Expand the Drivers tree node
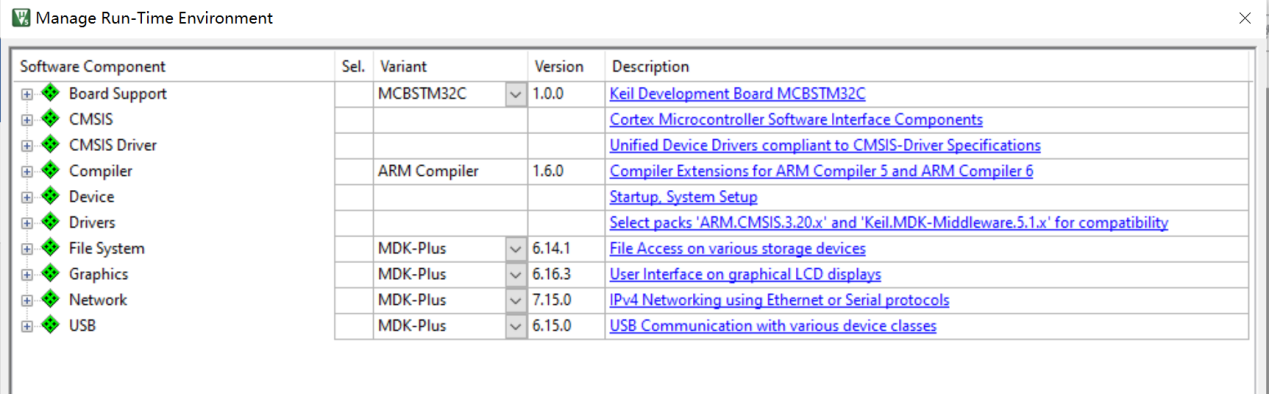 point(27,223)
